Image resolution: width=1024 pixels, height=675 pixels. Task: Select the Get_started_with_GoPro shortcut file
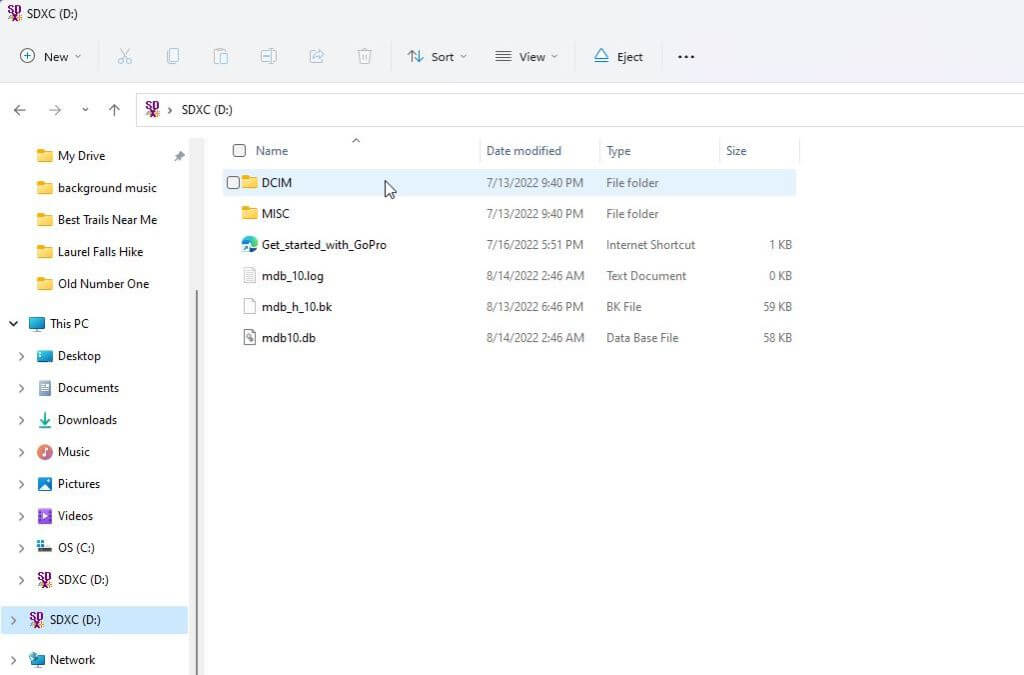pyautogui.click(x=323, y=245)
